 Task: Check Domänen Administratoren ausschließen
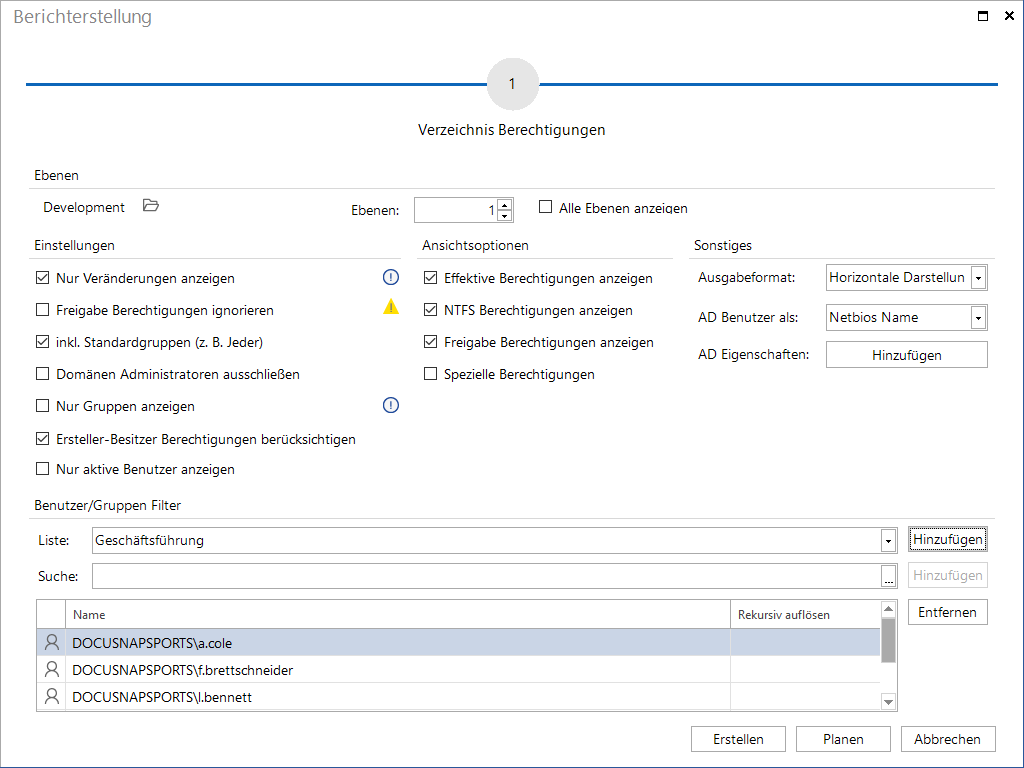pyautogui.click(x=42, y=374)
